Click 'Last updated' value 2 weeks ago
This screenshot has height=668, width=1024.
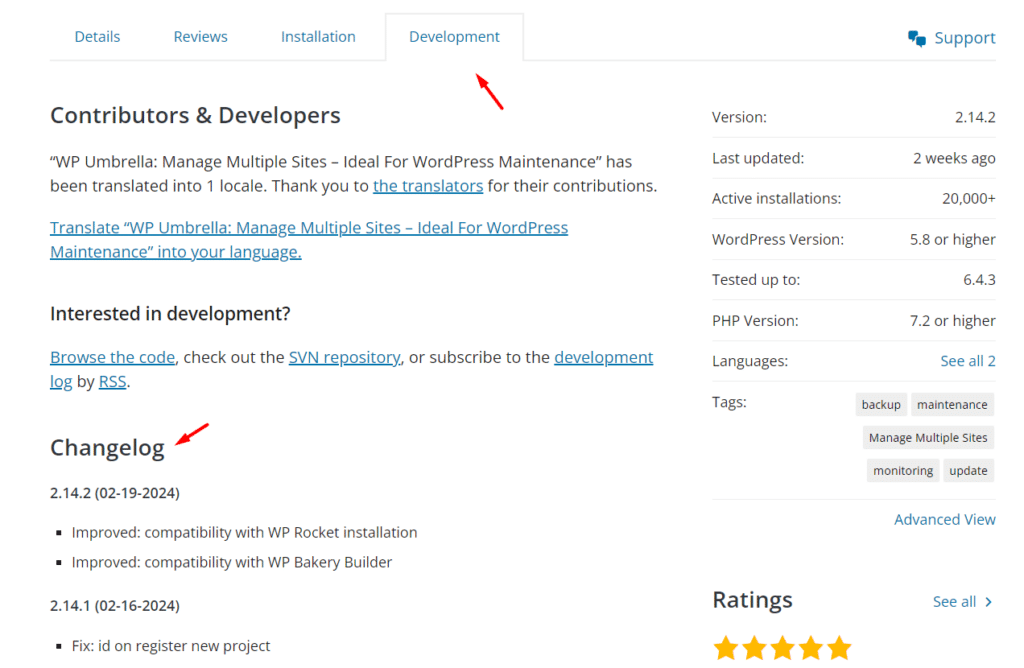point(954,159)
